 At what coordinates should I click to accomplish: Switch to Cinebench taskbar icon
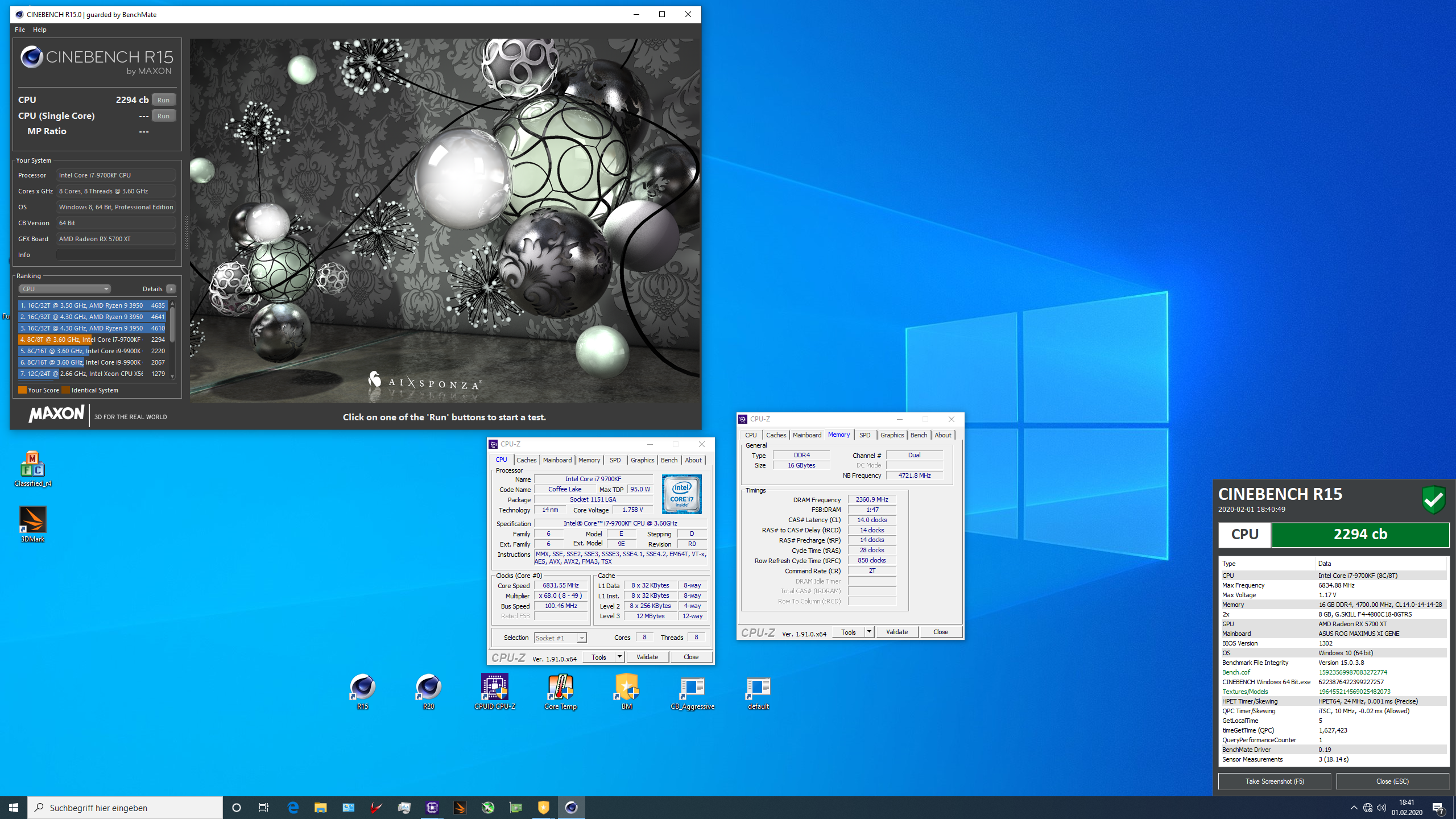click(x=571, y=808)
